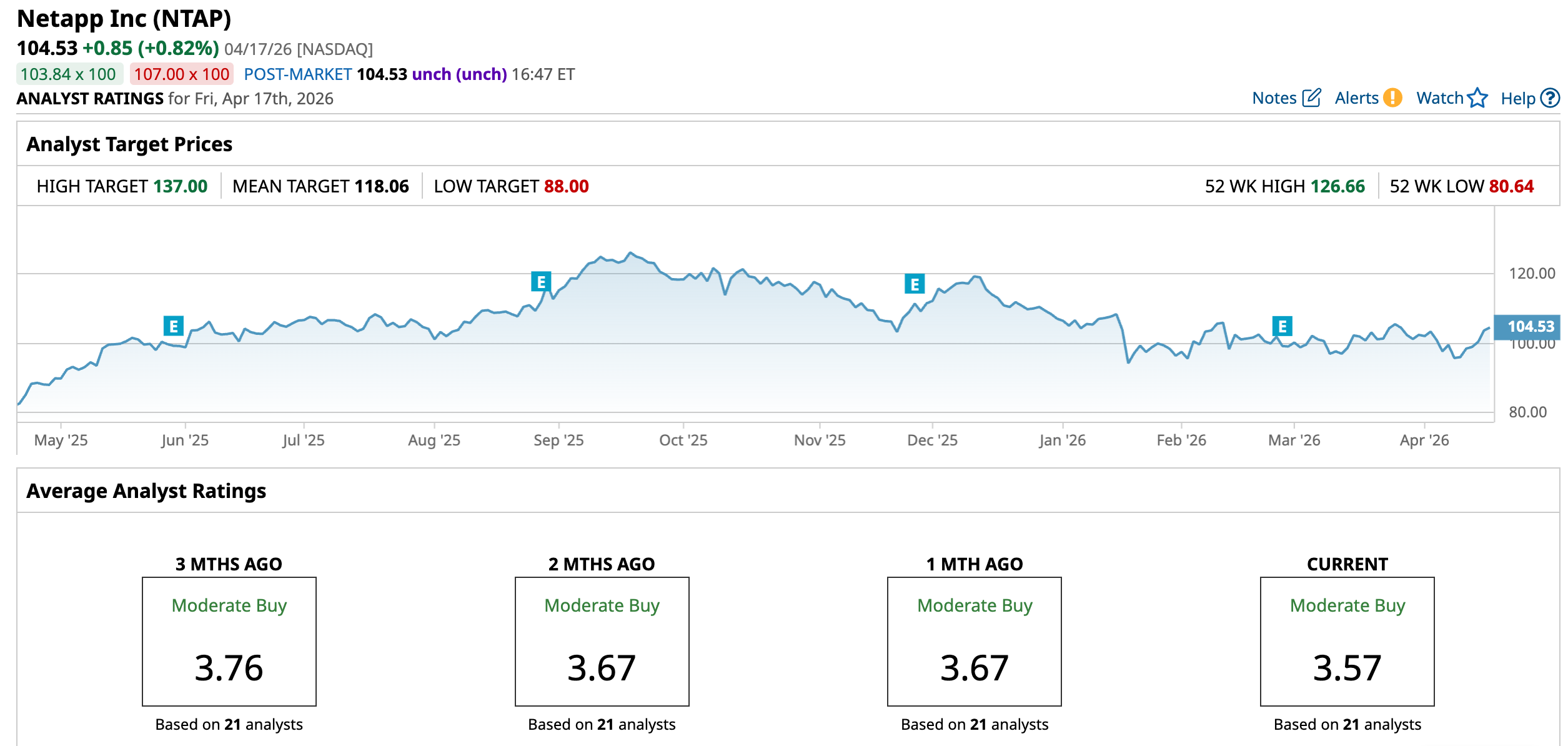
Task: Select the CURRENT Moderate Buy rating box
Action: [1347, 642]
